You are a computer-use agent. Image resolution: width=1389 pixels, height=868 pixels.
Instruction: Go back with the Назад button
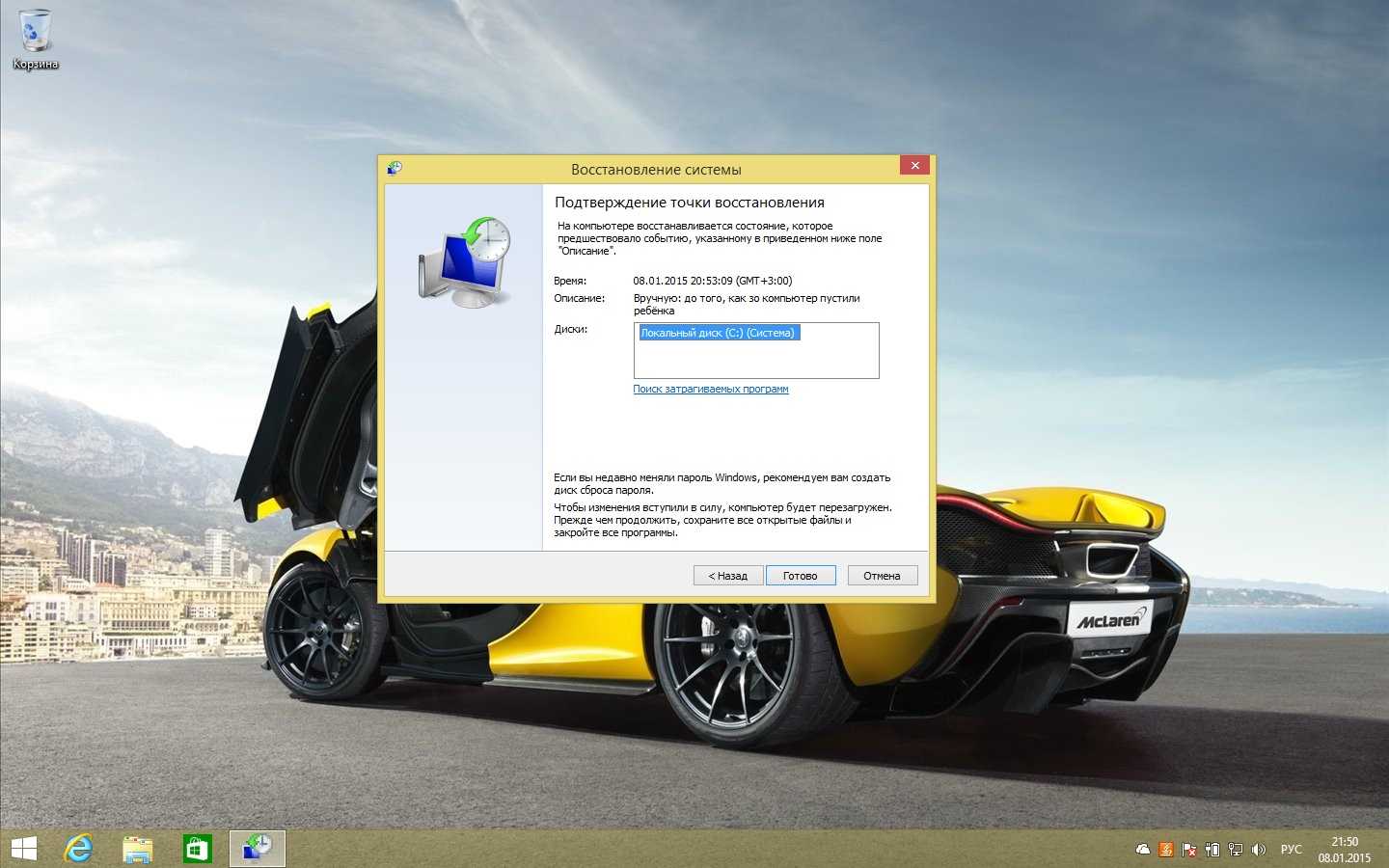pos(727,576)
